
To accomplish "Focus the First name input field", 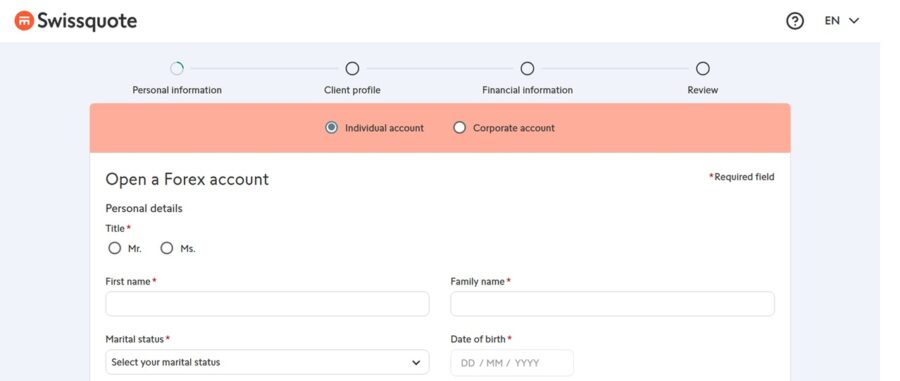I will click(267, 304).
